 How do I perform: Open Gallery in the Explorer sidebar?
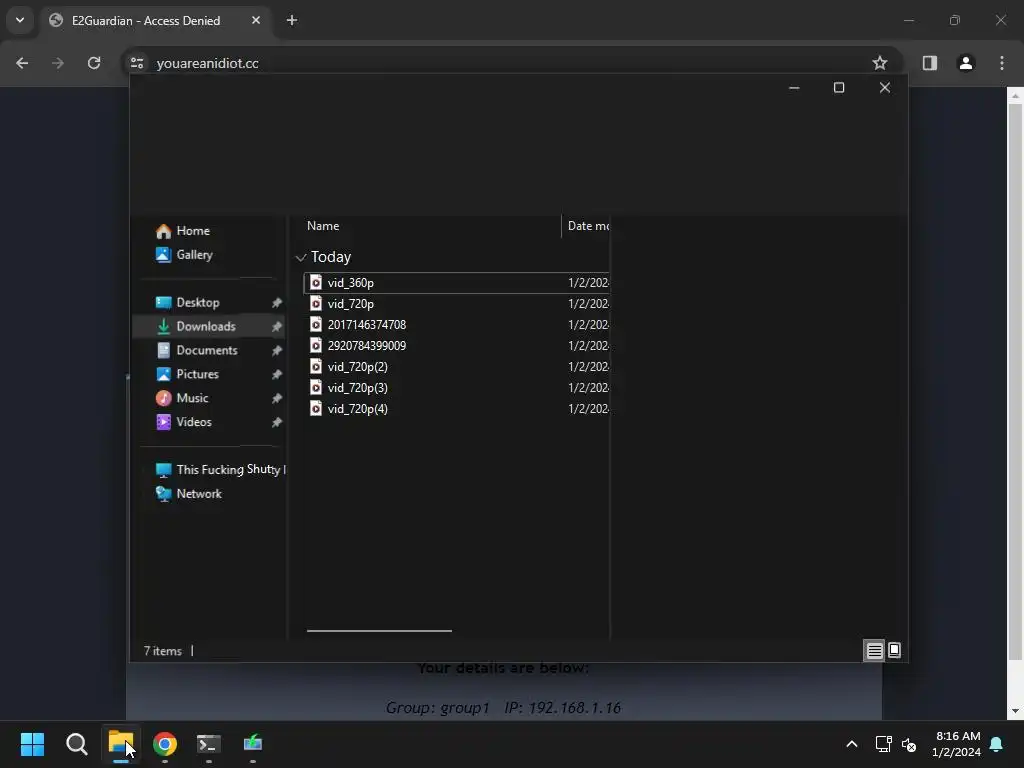[184, 255]
